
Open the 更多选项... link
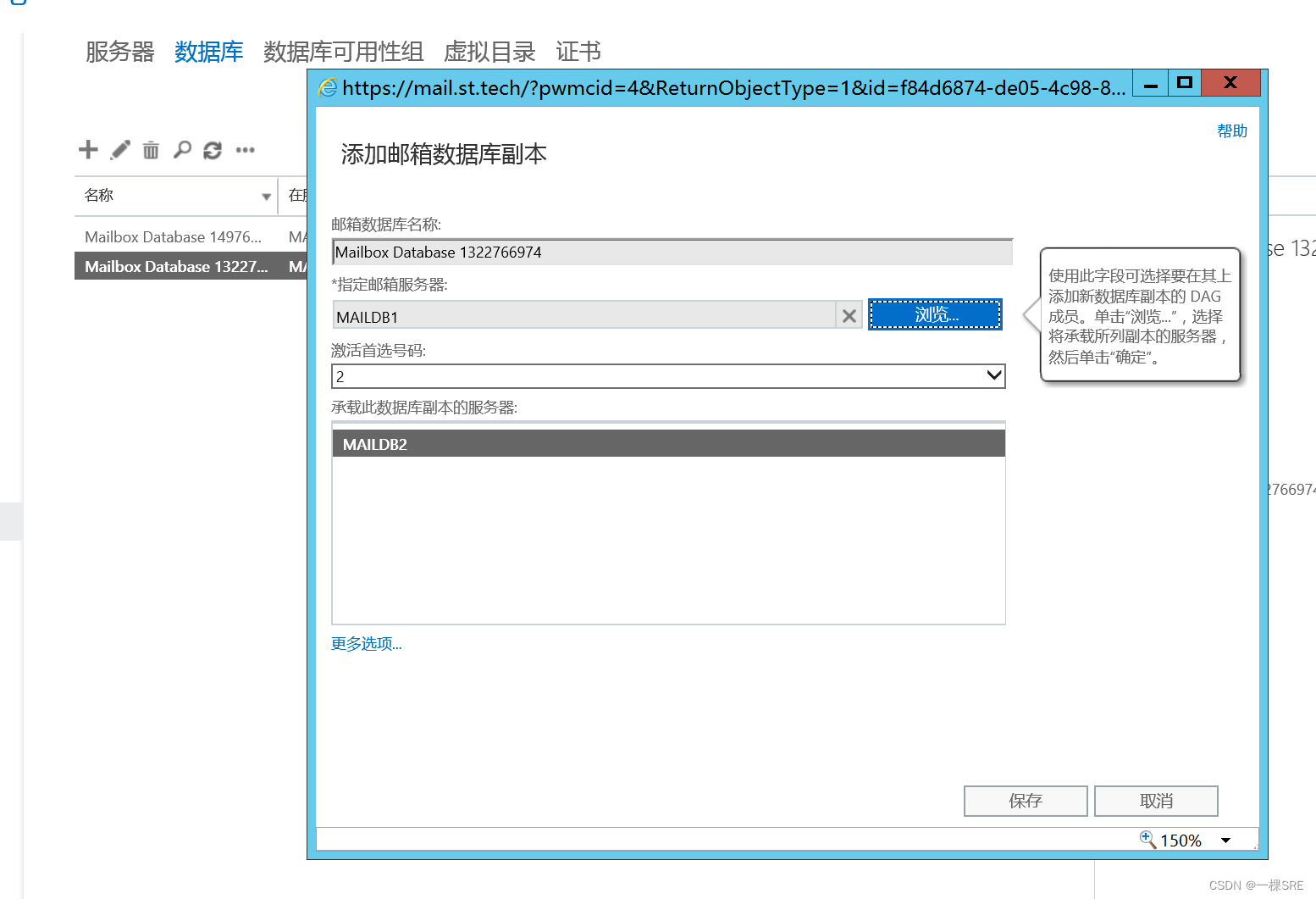click(367, 644)
